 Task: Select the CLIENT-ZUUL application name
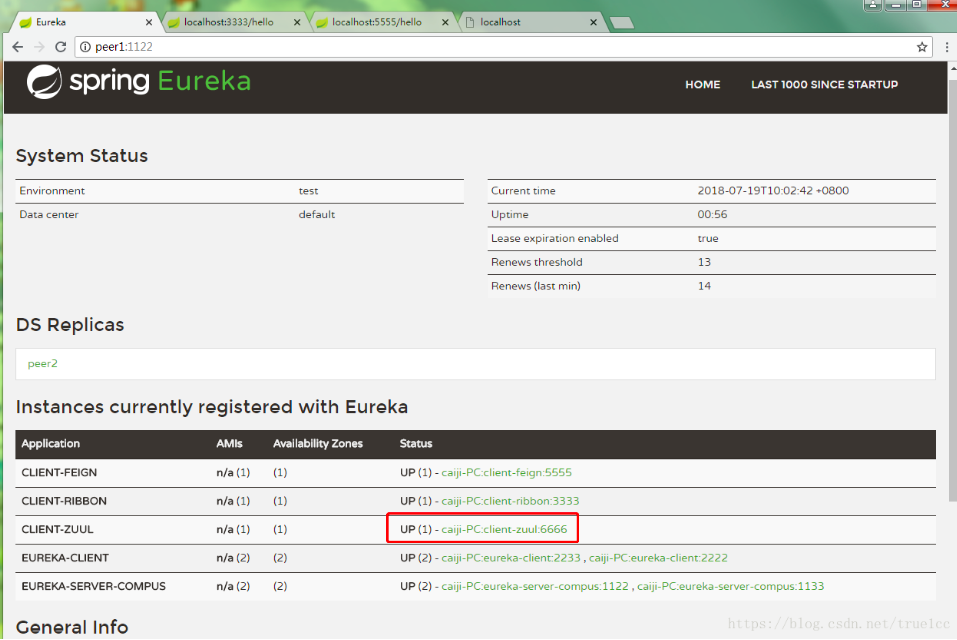pyautogui.click(x=57, y=530)
